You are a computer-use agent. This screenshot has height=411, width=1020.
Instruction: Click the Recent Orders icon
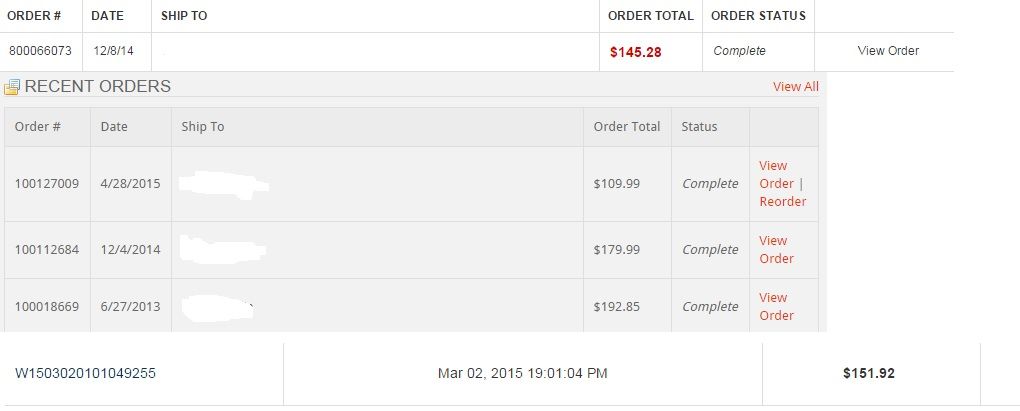pyautogui.click(x=12, y=87)
